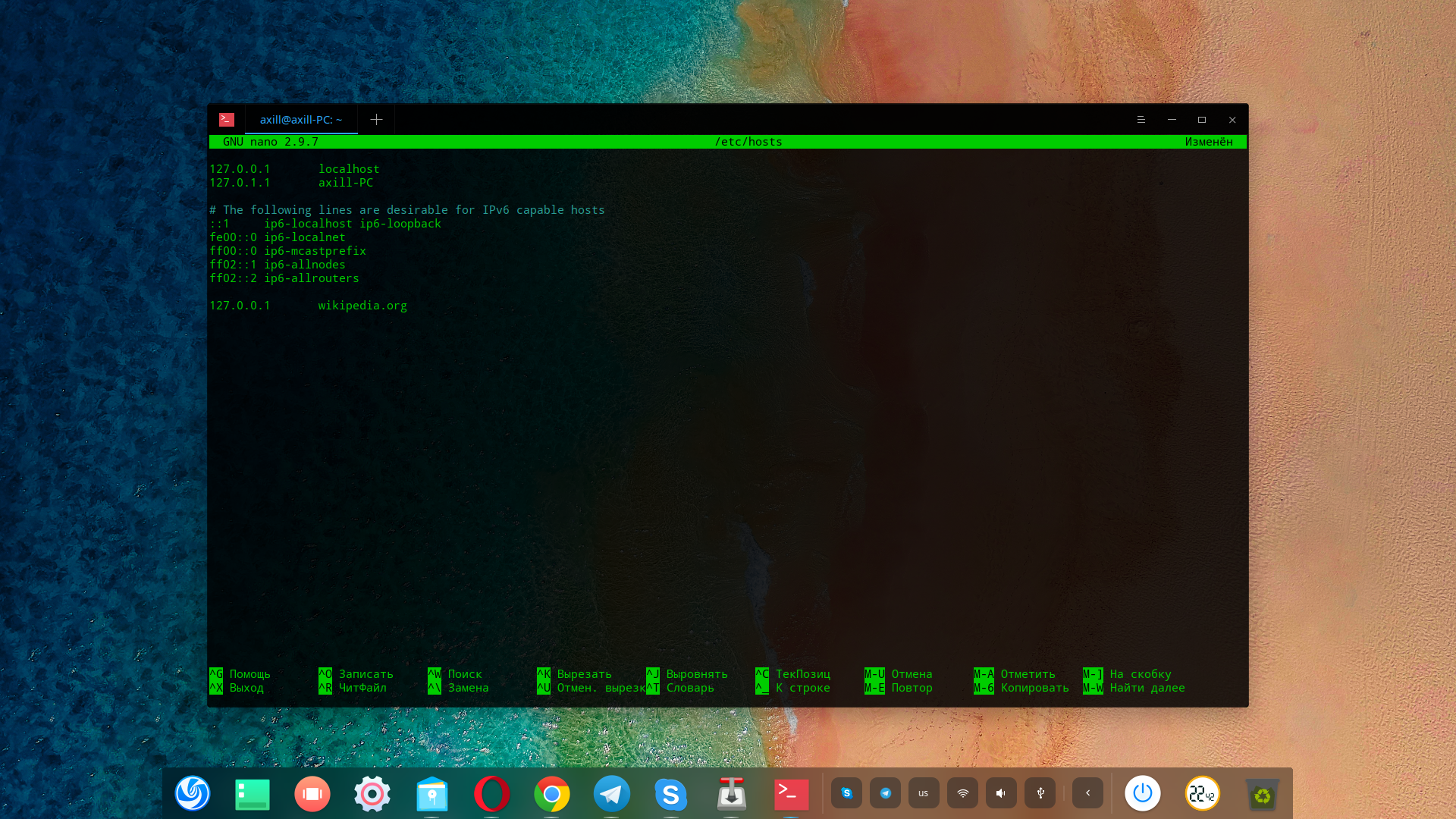Collapse the system tray arrow
Image resolution: width=1456 pixels, height=819 pixels.
point(1087,793)
